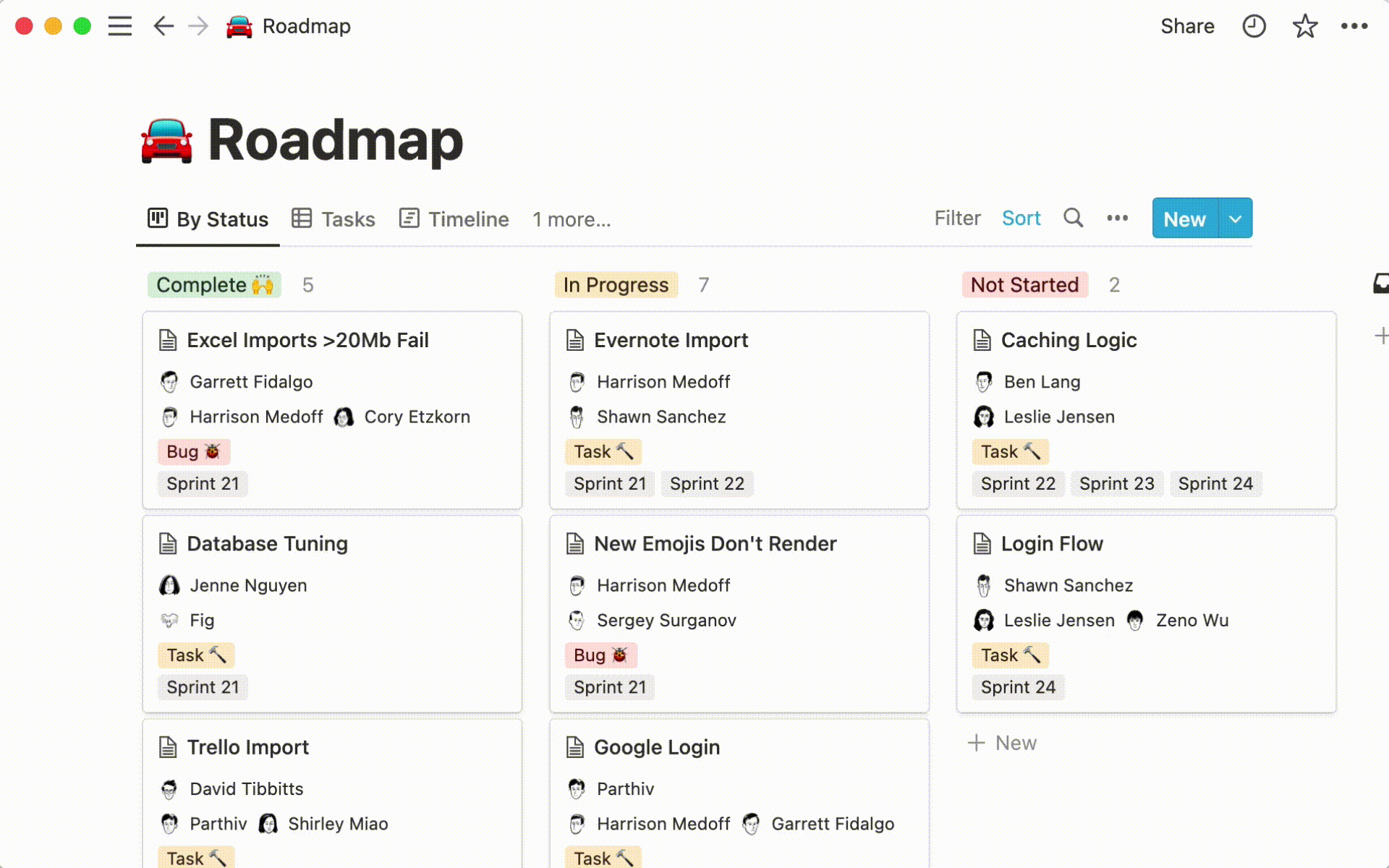Click the green Complete status label
Viewport: 1389px width, 868px height.
(x=214, y=285)
